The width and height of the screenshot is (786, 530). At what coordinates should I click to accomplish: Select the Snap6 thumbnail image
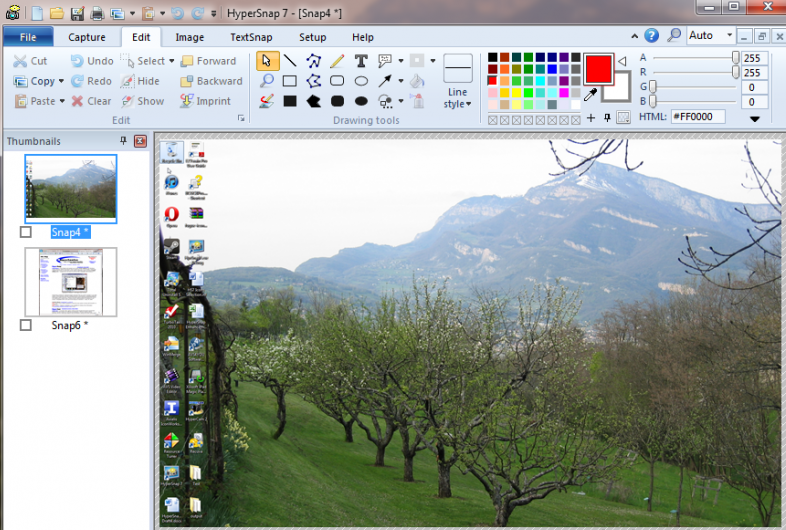pyautogui.click(x=71, y=282)
